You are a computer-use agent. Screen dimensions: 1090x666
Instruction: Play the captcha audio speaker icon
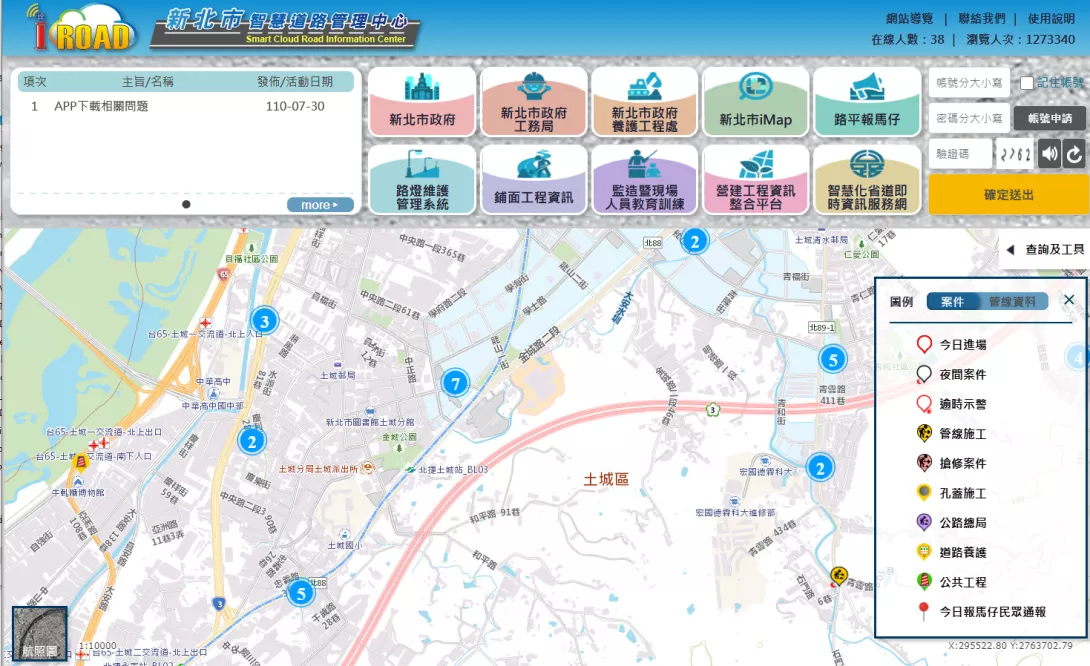1049,154
